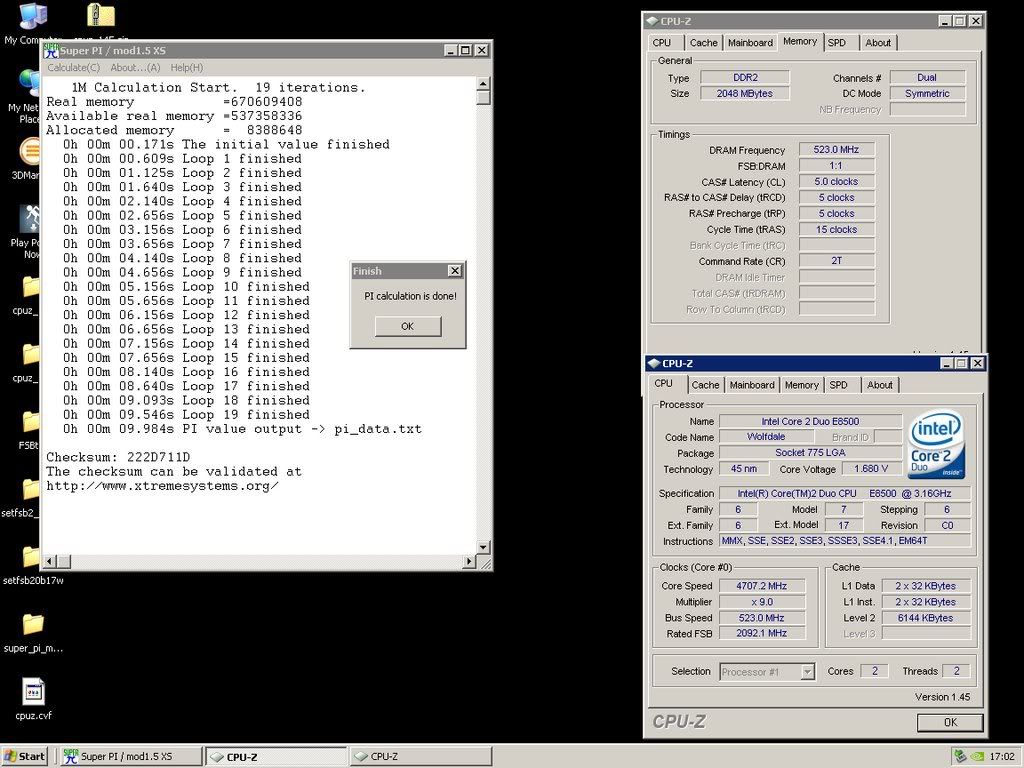Select Cache tab in back CPU-Z window
Screen dimensions: 1024x768
tap(703, 42)
